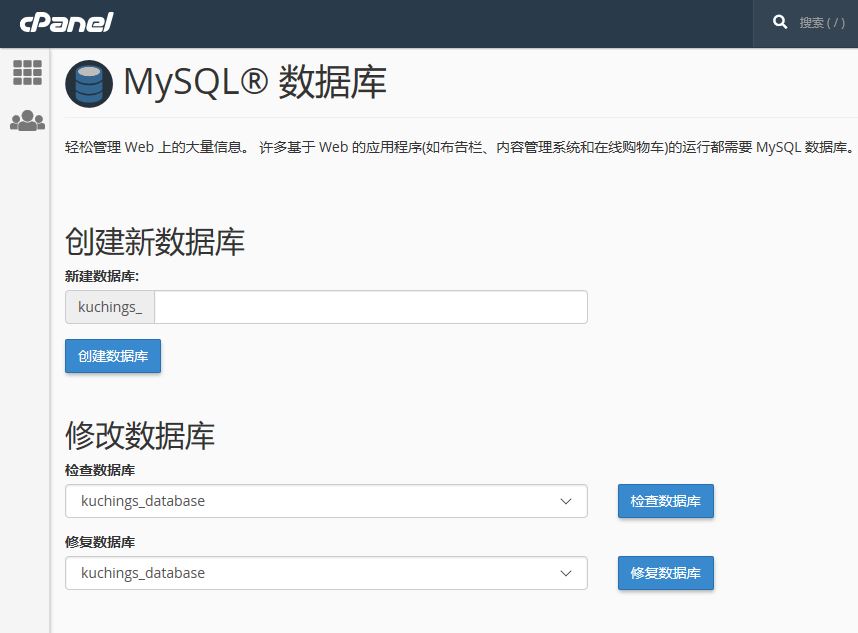Click the search magnifier icon
The width and height of the screenshot is (858, 633).
pos(780,22)
